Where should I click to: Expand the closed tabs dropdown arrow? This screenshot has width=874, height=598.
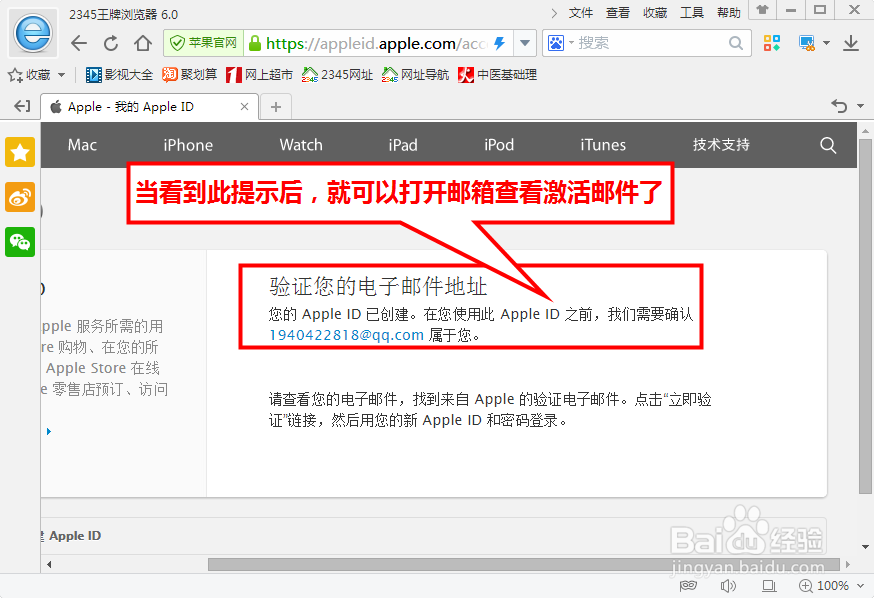coord(860,106)
